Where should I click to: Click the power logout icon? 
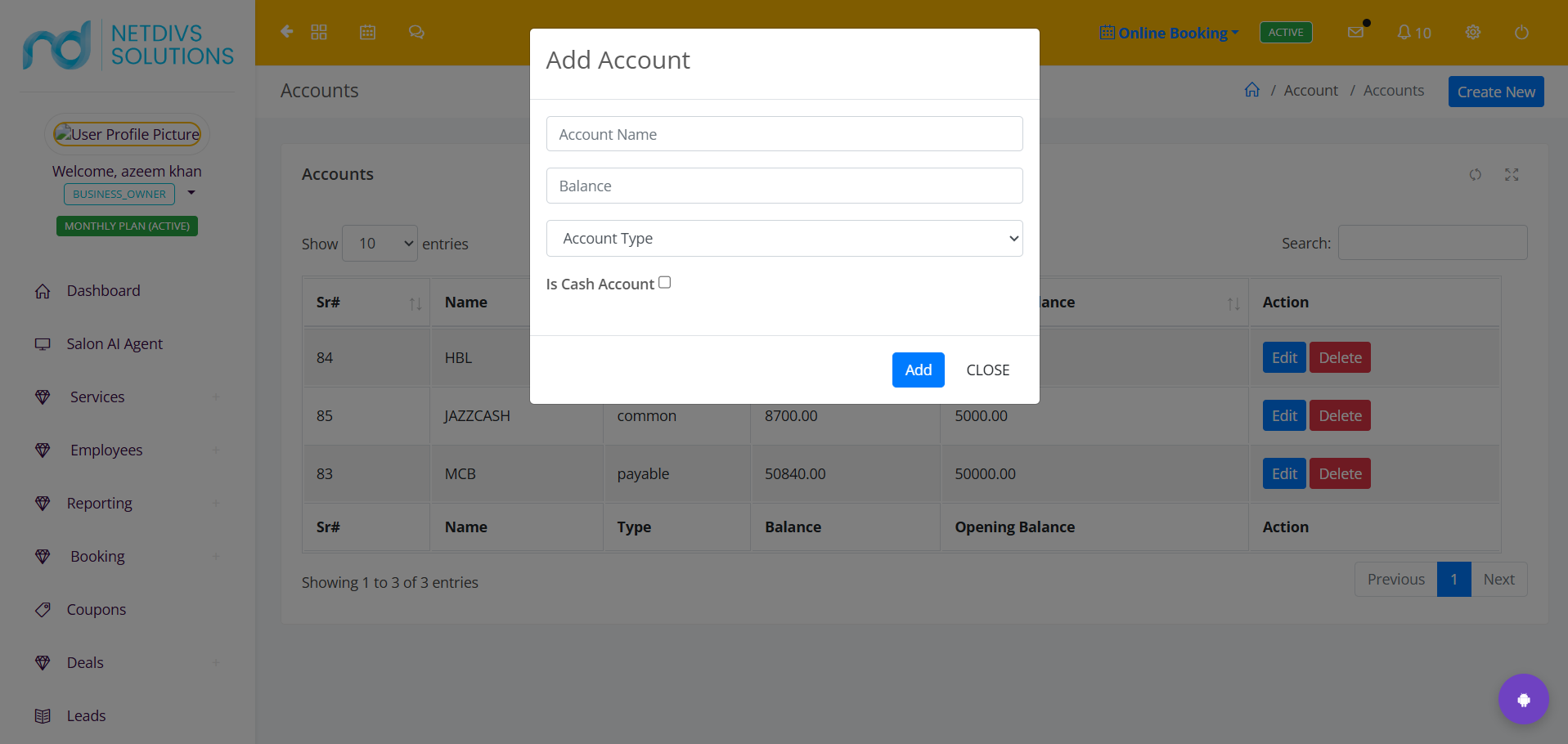click(1521, 33)
